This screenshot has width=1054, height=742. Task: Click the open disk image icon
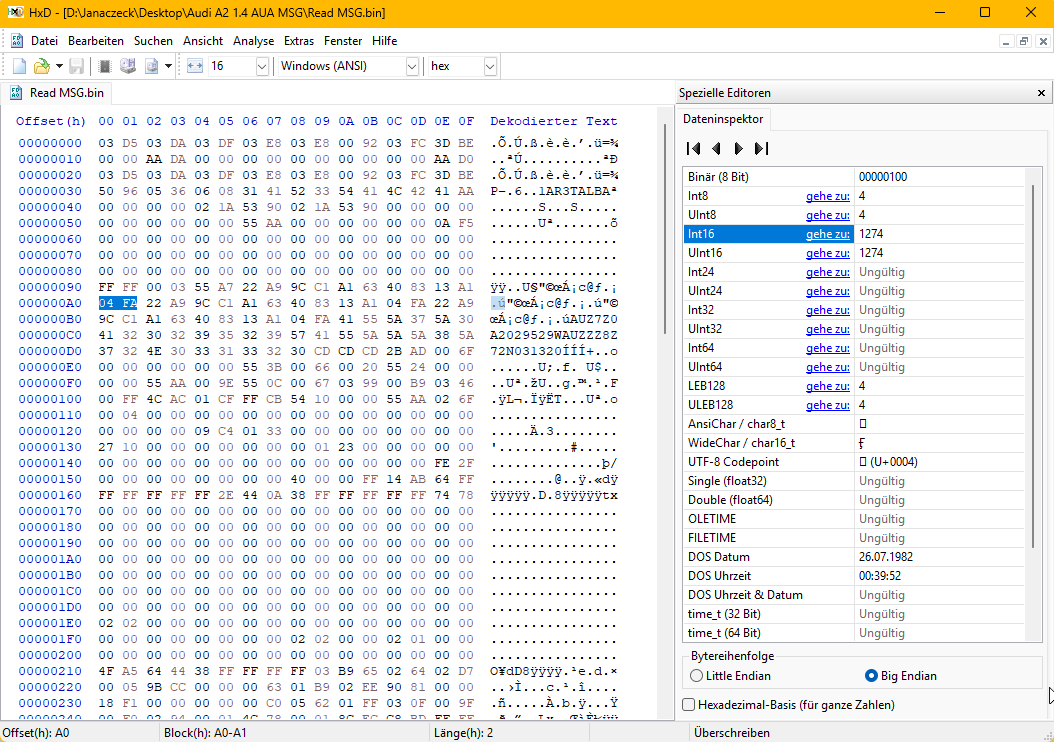tap(152, 66)
